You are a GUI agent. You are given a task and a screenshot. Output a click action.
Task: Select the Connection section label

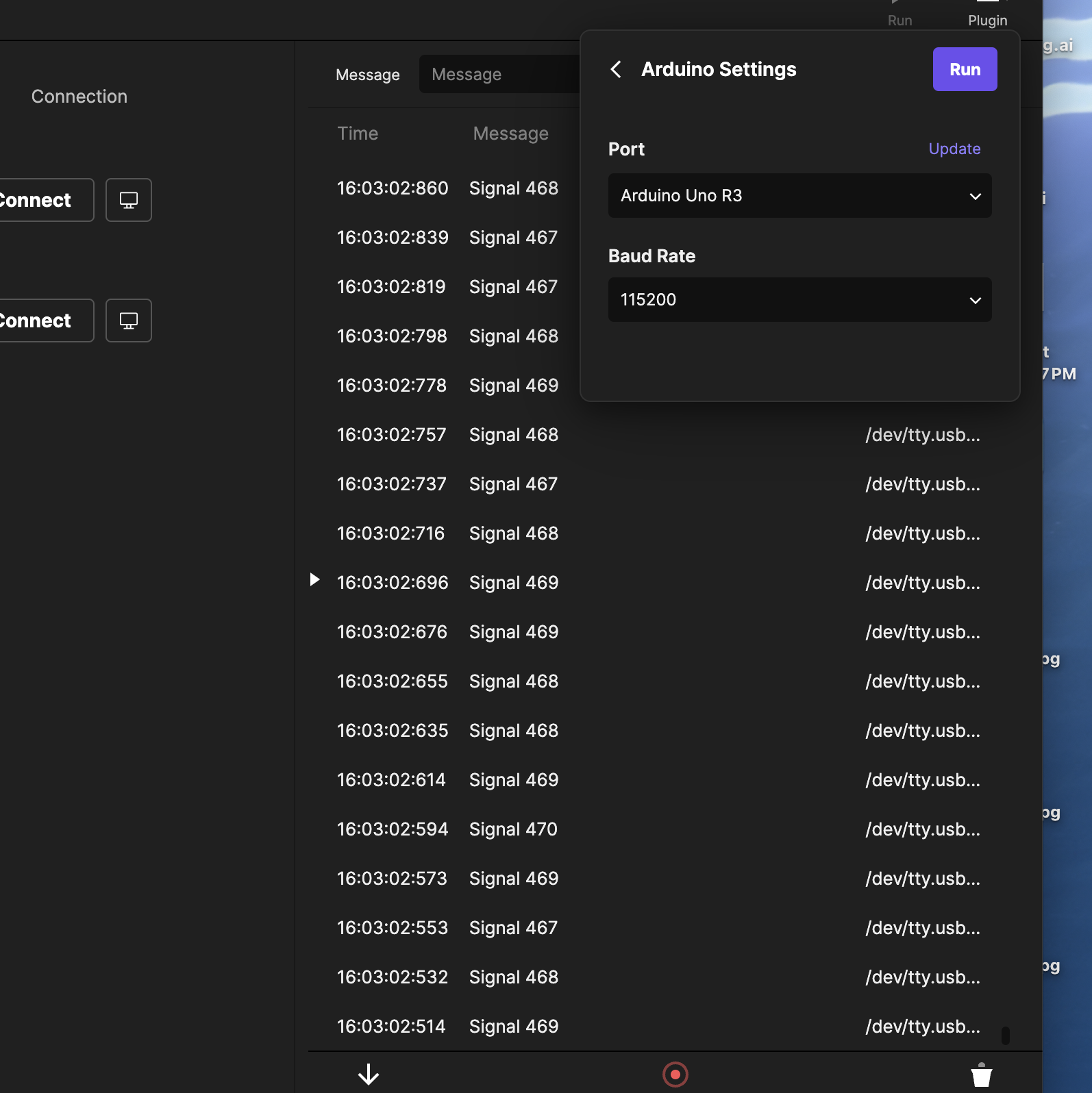[x=79, y=97]
